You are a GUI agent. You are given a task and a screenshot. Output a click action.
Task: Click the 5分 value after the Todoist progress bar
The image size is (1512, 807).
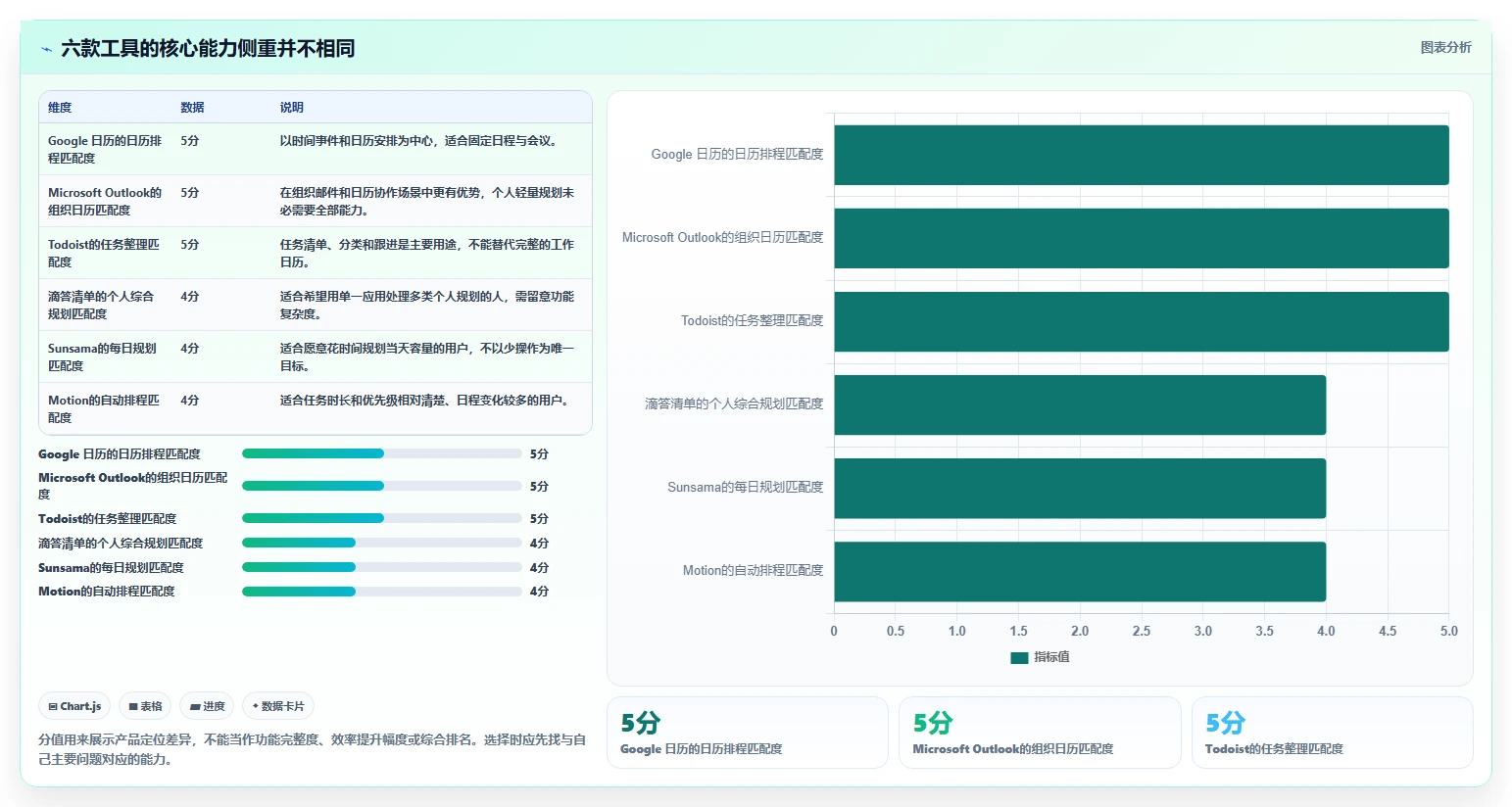tap(539, 519)
